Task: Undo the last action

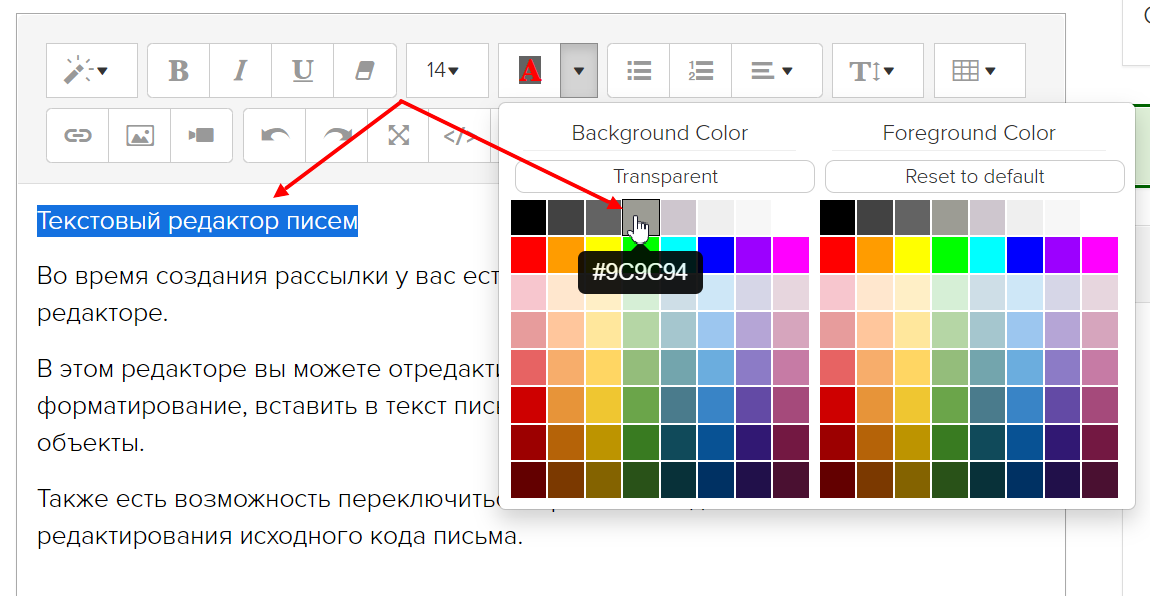Action: [275, 136]
